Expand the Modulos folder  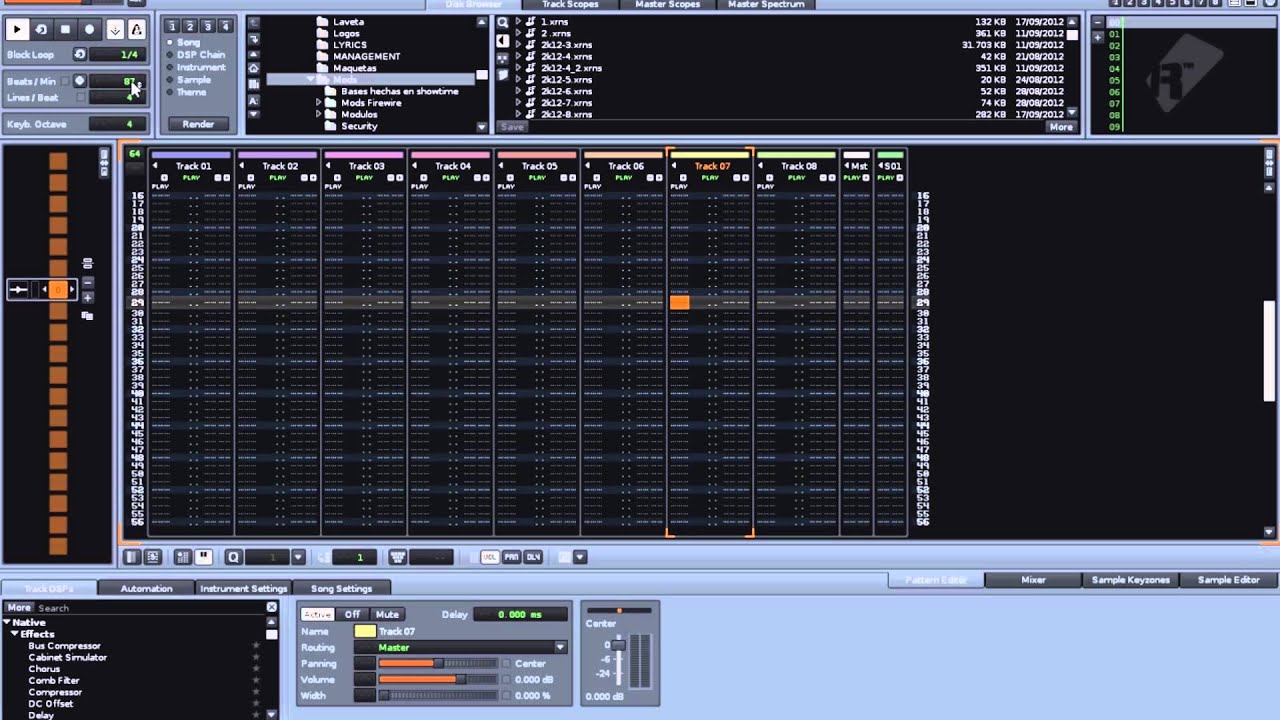coord(319,114)
